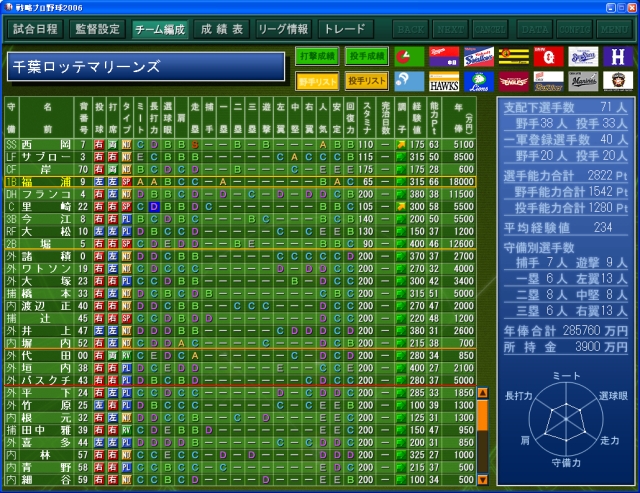Image resolution: width=640 pixels, height=493 pixels.
Task: Select the light blue Pacific League logo
Action: (409, 81)
